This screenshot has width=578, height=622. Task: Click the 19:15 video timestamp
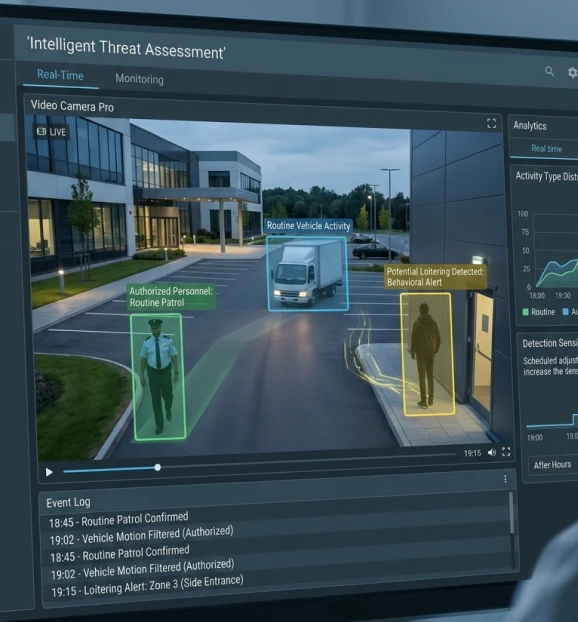tap(472, 453)
